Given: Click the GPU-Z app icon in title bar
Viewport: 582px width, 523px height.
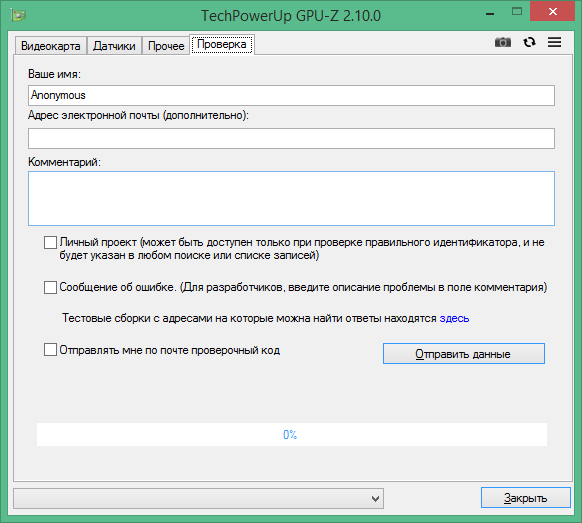Looking at the screenshot, I should (18, 15).
